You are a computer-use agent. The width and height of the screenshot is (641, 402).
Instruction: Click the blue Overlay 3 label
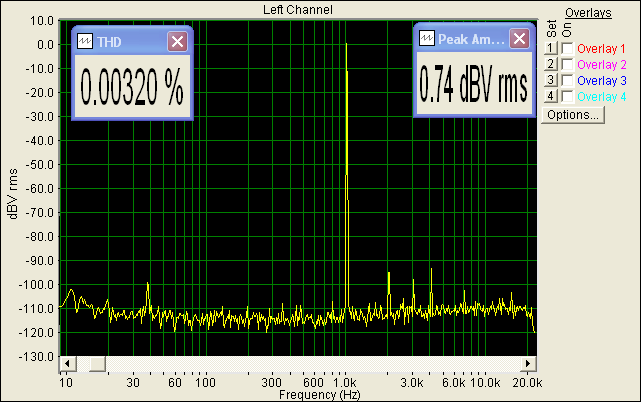(x=601, y=81)
